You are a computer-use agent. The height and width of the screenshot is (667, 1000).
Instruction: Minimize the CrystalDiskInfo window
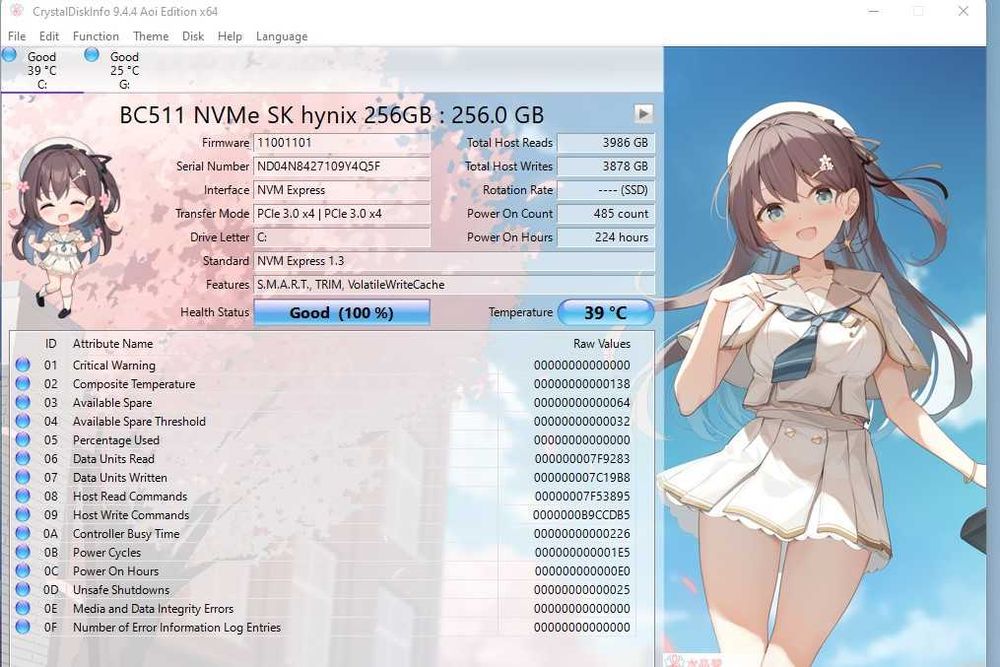874,11
